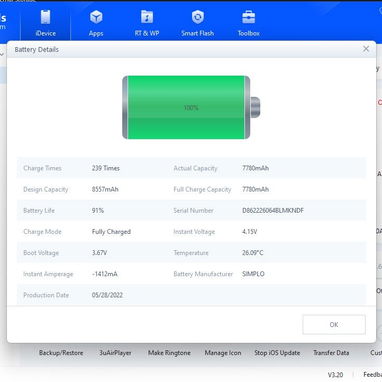The height and width of the screenshot is (382, 382).
Task: Select the Temperature label
Action: click(x=191, y=253)
